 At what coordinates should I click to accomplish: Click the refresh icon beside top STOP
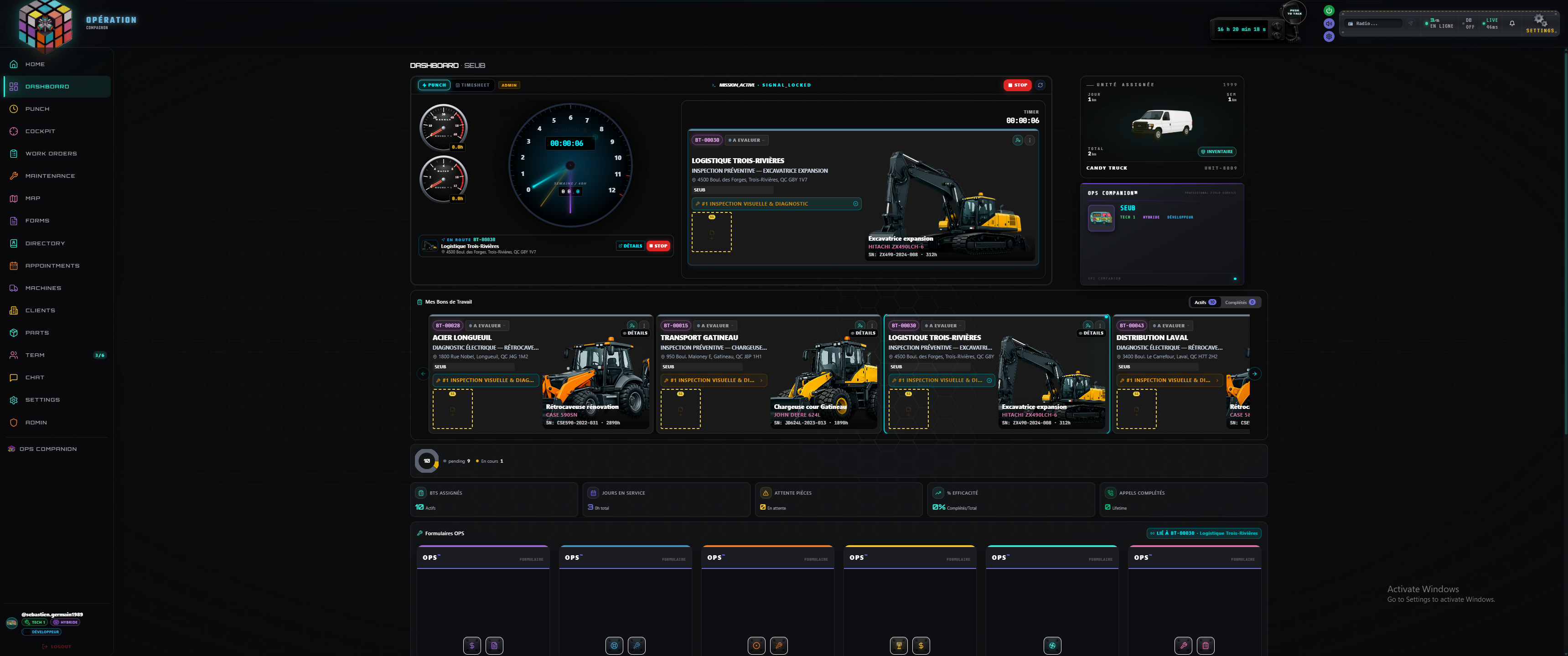click(1040, 85)
